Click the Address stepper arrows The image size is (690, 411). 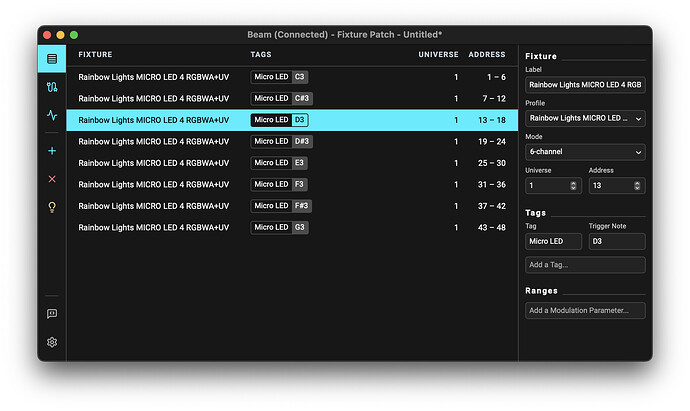tap(636, 186)
